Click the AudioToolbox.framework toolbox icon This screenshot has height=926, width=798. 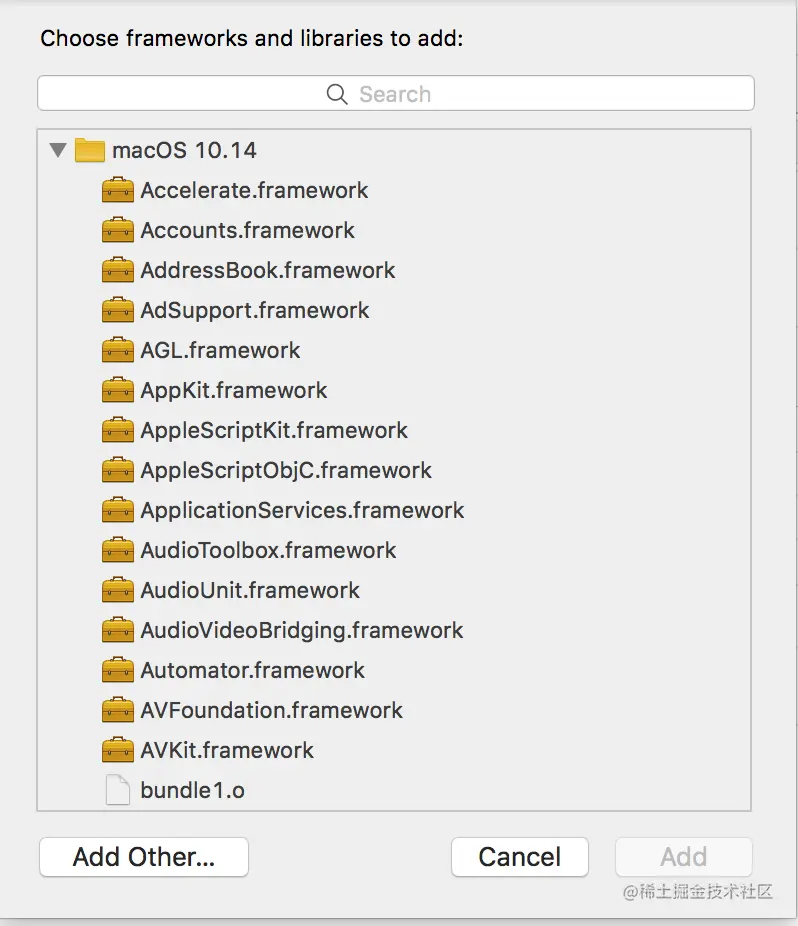pos(118,550)
